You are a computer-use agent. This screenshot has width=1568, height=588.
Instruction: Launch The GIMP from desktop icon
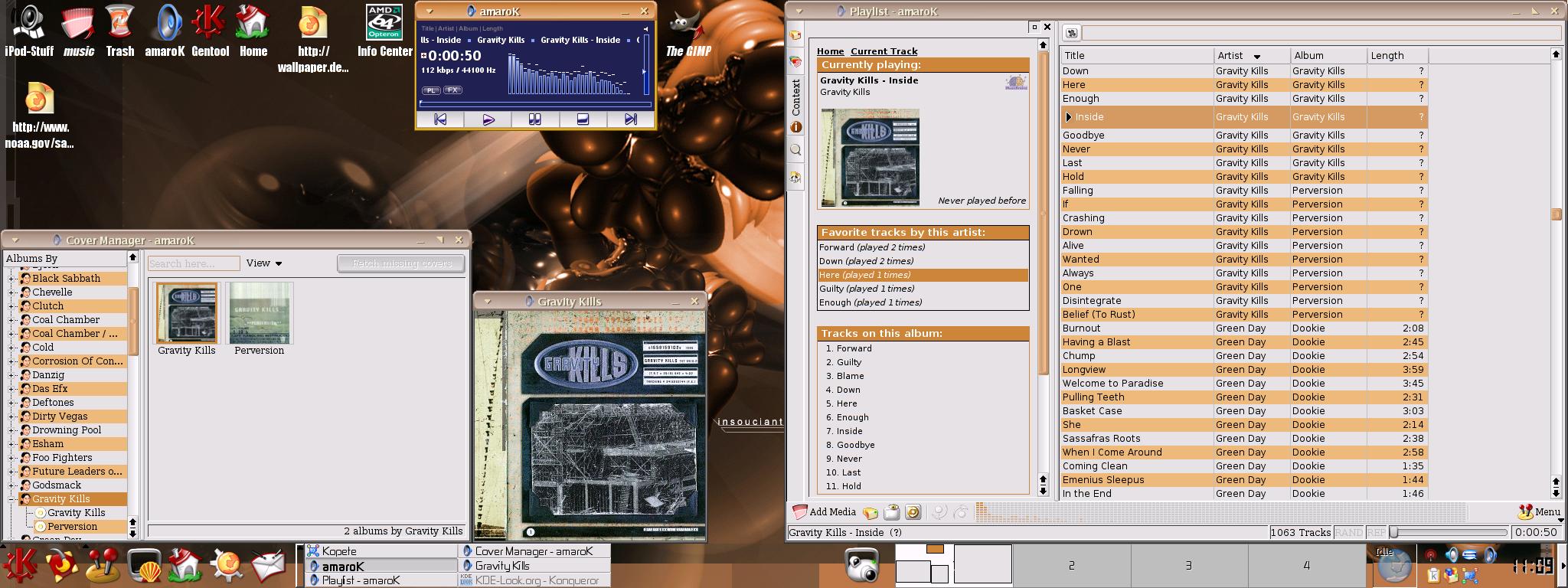point(688,32)
